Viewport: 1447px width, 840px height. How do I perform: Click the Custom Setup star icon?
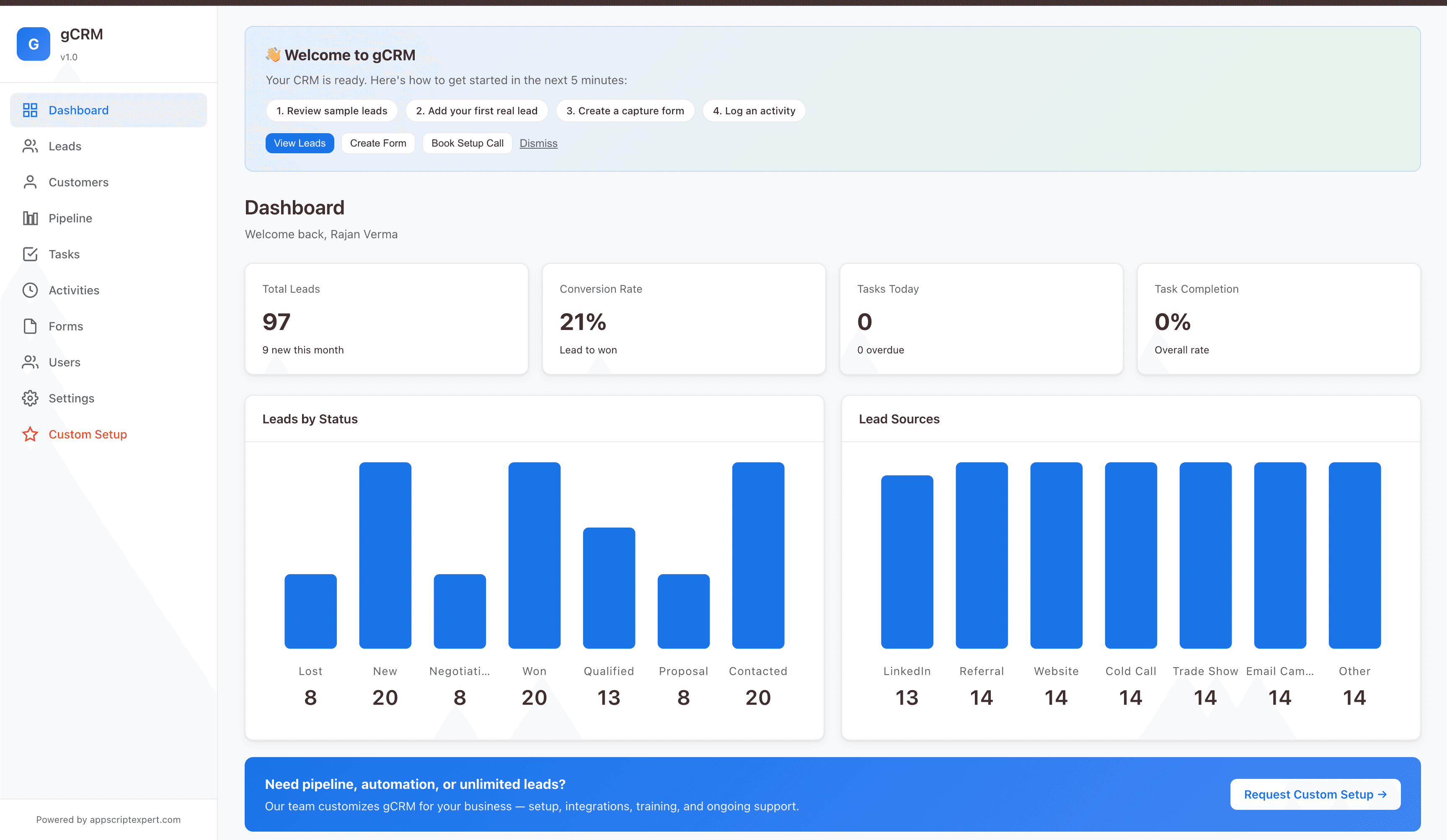30,434
